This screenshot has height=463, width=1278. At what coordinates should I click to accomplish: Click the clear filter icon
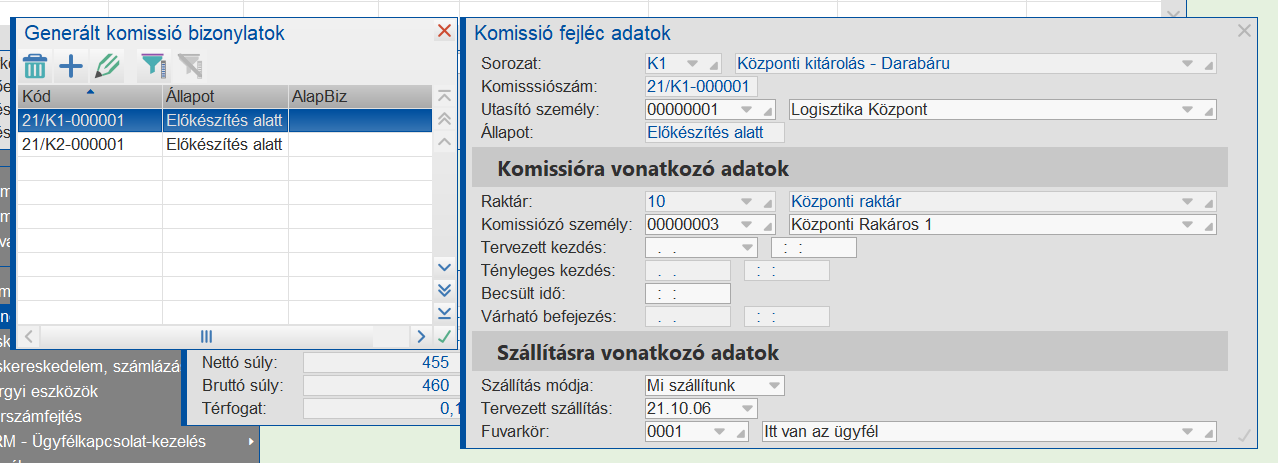click(x=189, y=67)
